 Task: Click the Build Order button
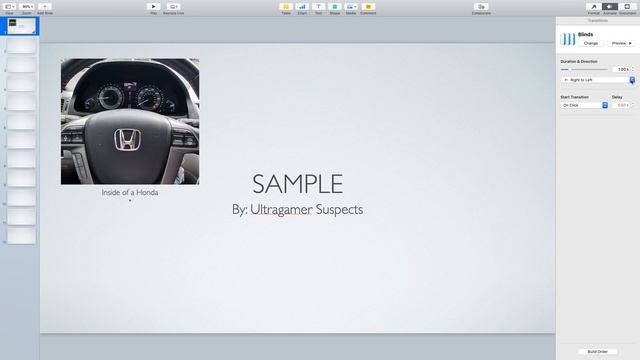pyautogui.click(x=598, y=351)
